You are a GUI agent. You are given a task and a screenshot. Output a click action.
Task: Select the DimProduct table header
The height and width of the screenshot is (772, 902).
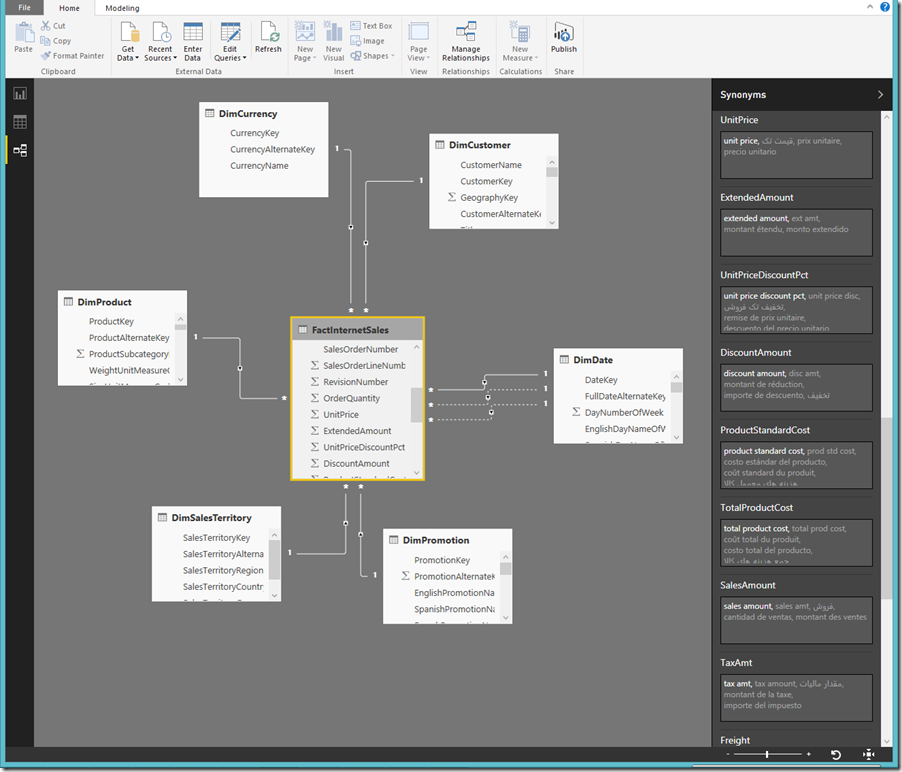[x=122, y=302]
